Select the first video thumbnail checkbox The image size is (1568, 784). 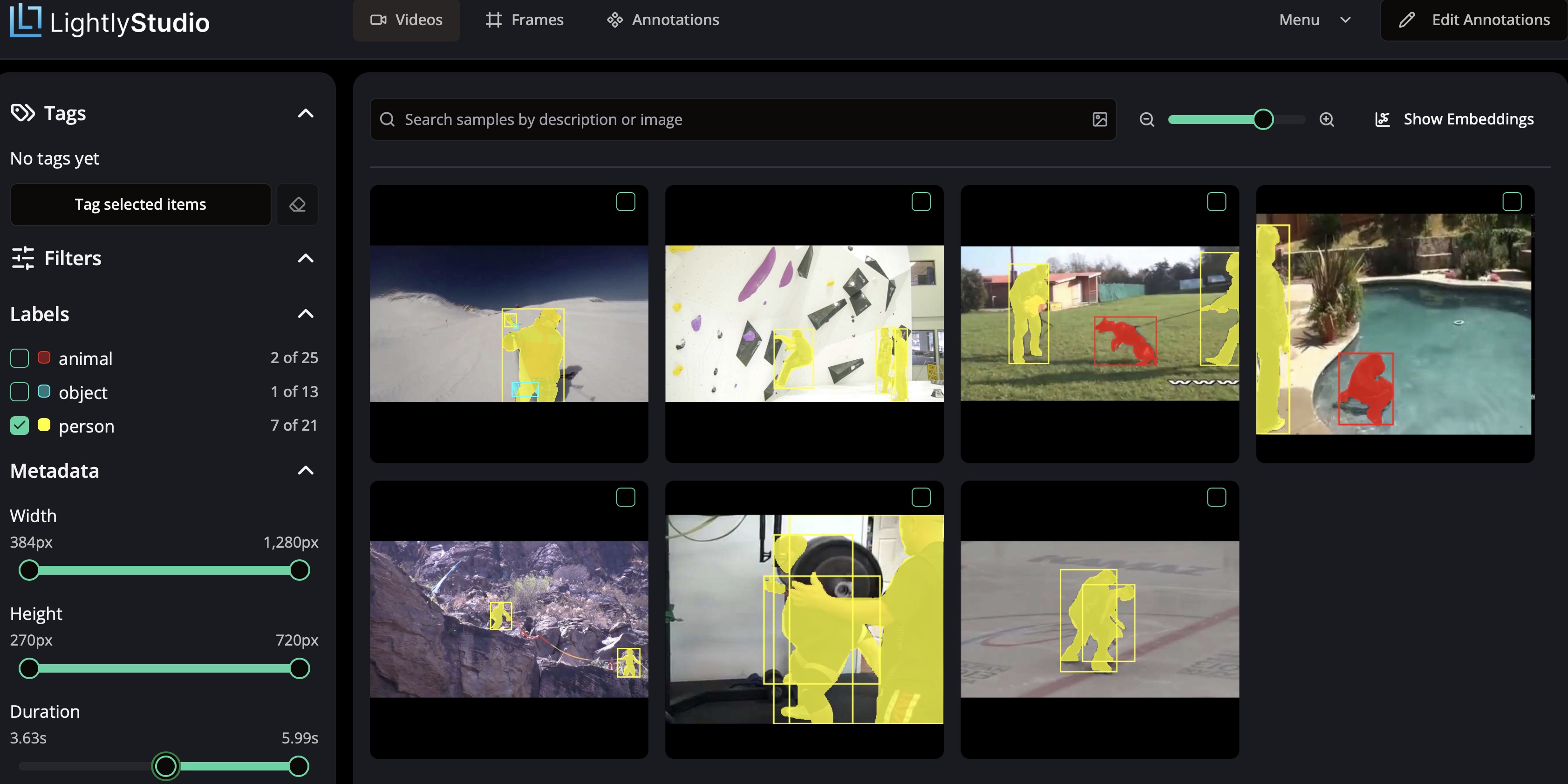coord(626,201)
